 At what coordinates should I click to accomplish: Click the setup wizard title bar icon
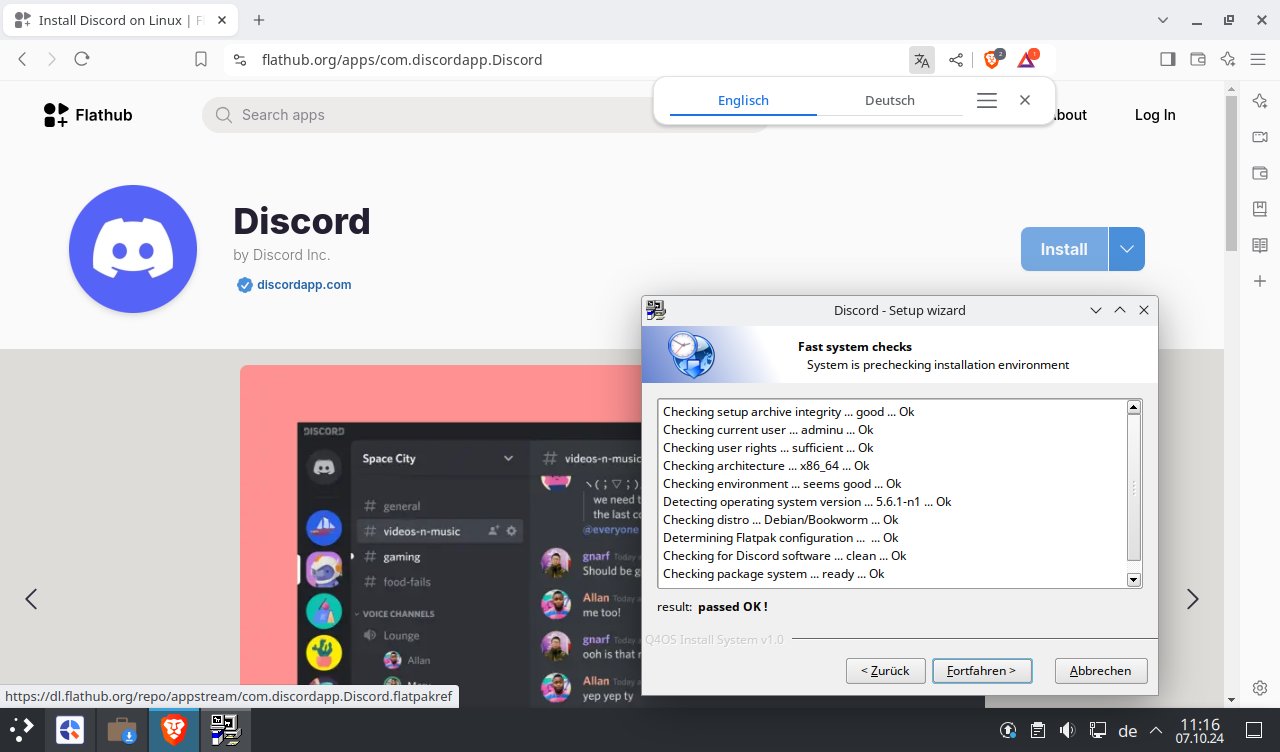coord(656,310)
